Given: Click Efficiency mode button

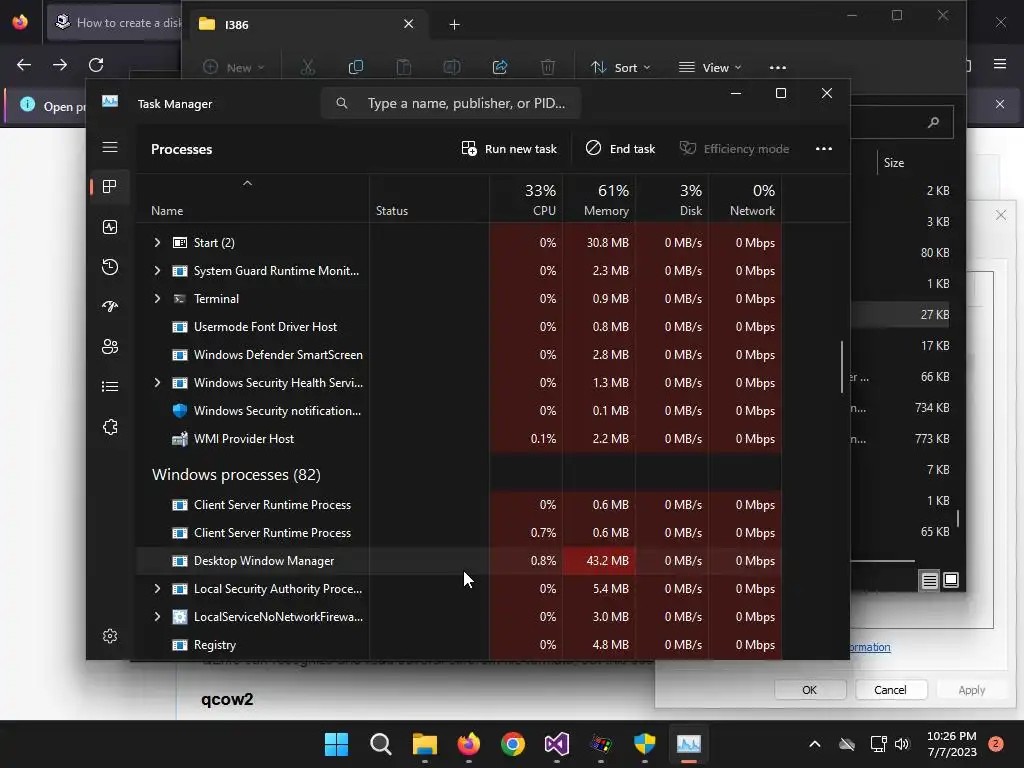Looking at the screenshot, I should pyautogui.click(x=735, y=149).
